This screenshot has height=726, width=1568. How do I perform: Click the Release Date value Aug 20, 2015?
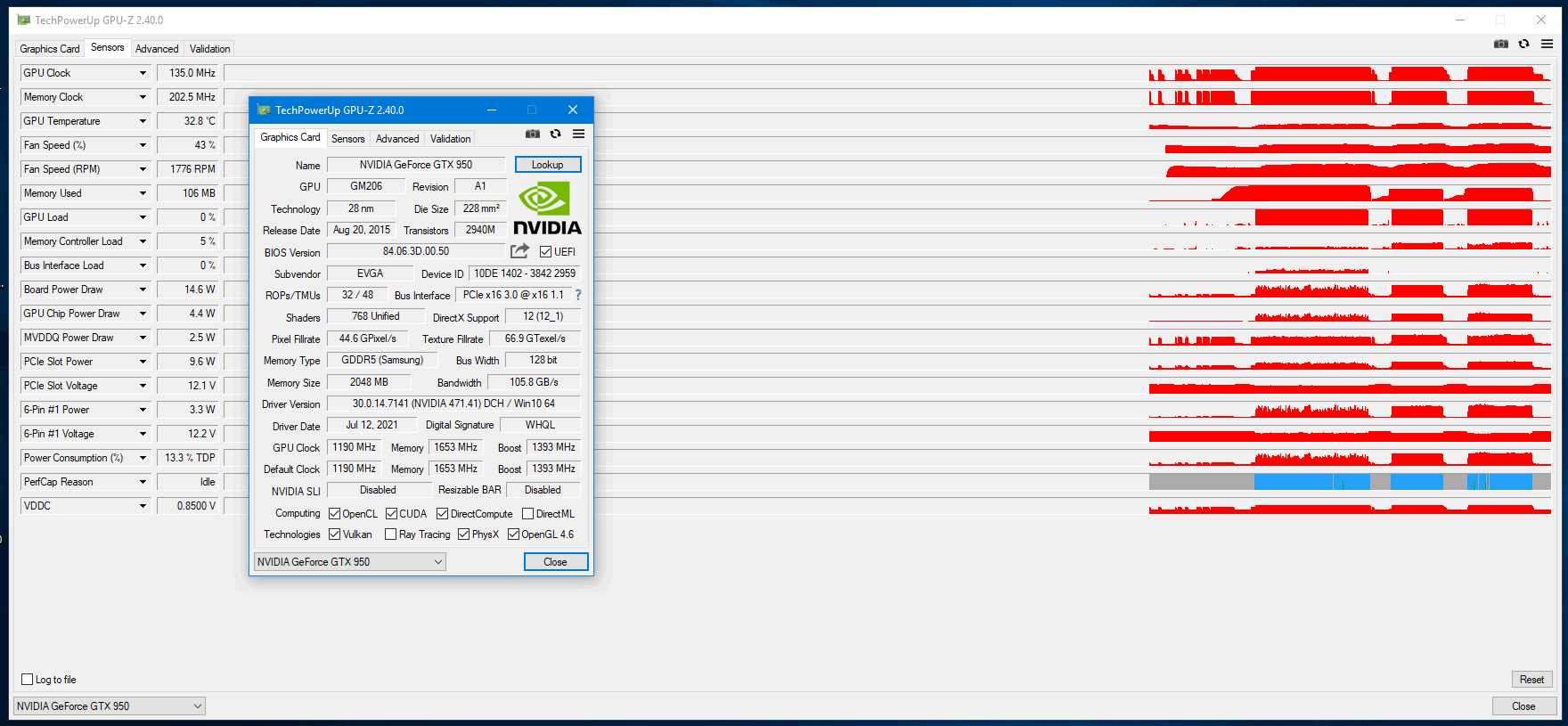362,230
